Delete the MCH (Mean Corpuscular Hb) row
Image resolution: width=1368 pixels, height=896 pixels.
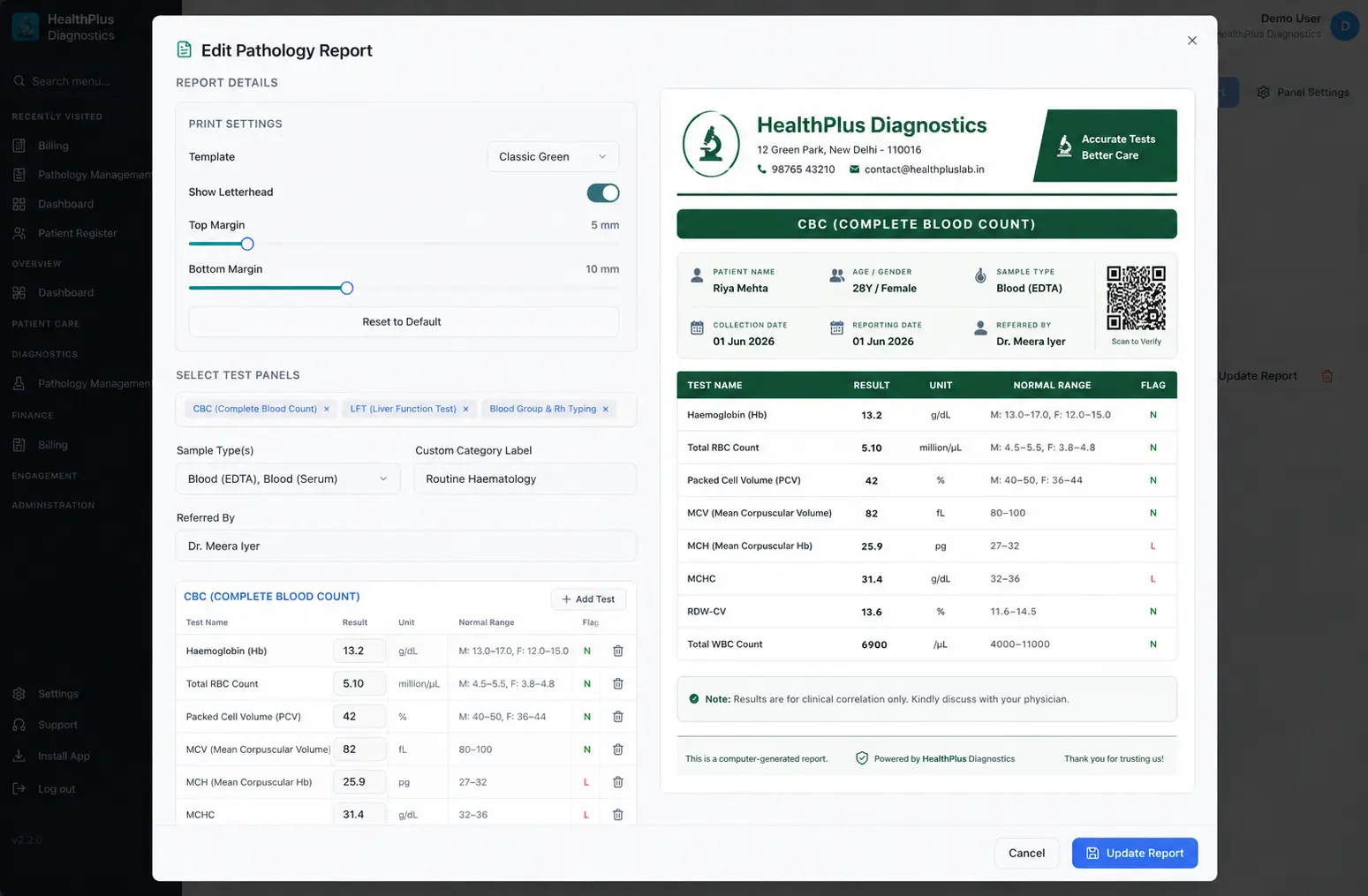click(618, 782)
